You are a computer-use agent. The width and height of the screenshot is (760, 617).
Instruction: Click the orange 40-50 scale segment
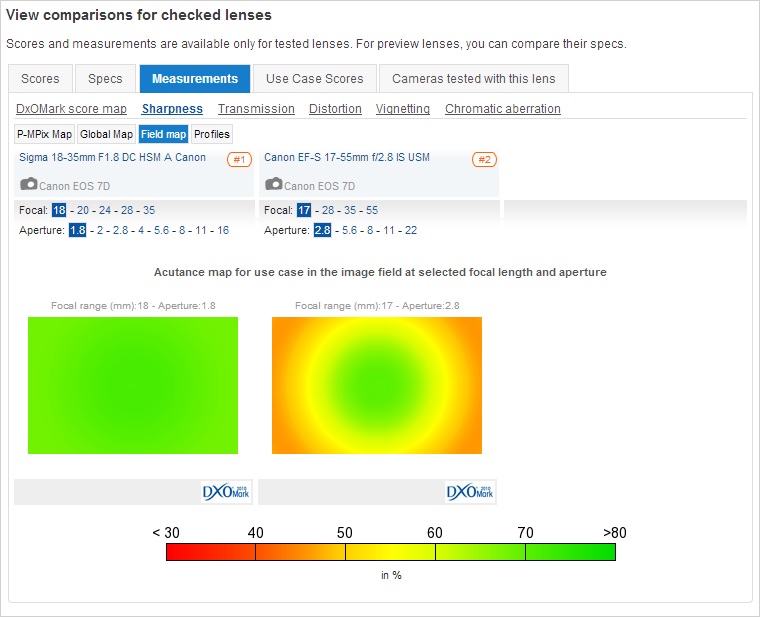tap(301, 552)
